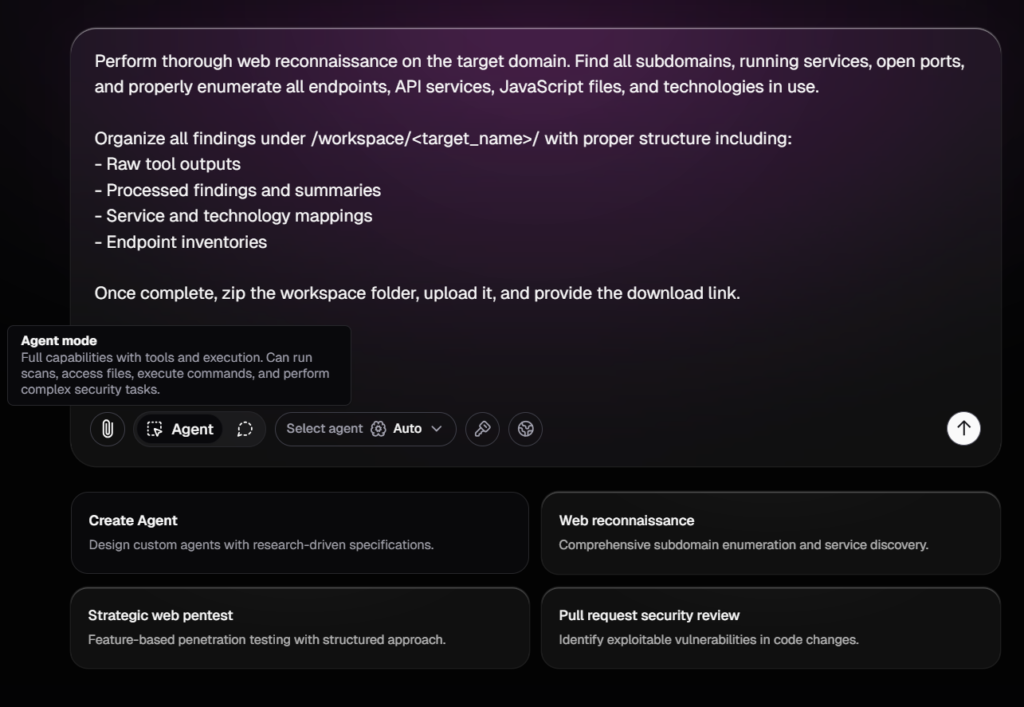This screenshot has width=1024, height=707.
Task: Switch to the dashed chat bubble mode
Action: (x=244, y=429)
